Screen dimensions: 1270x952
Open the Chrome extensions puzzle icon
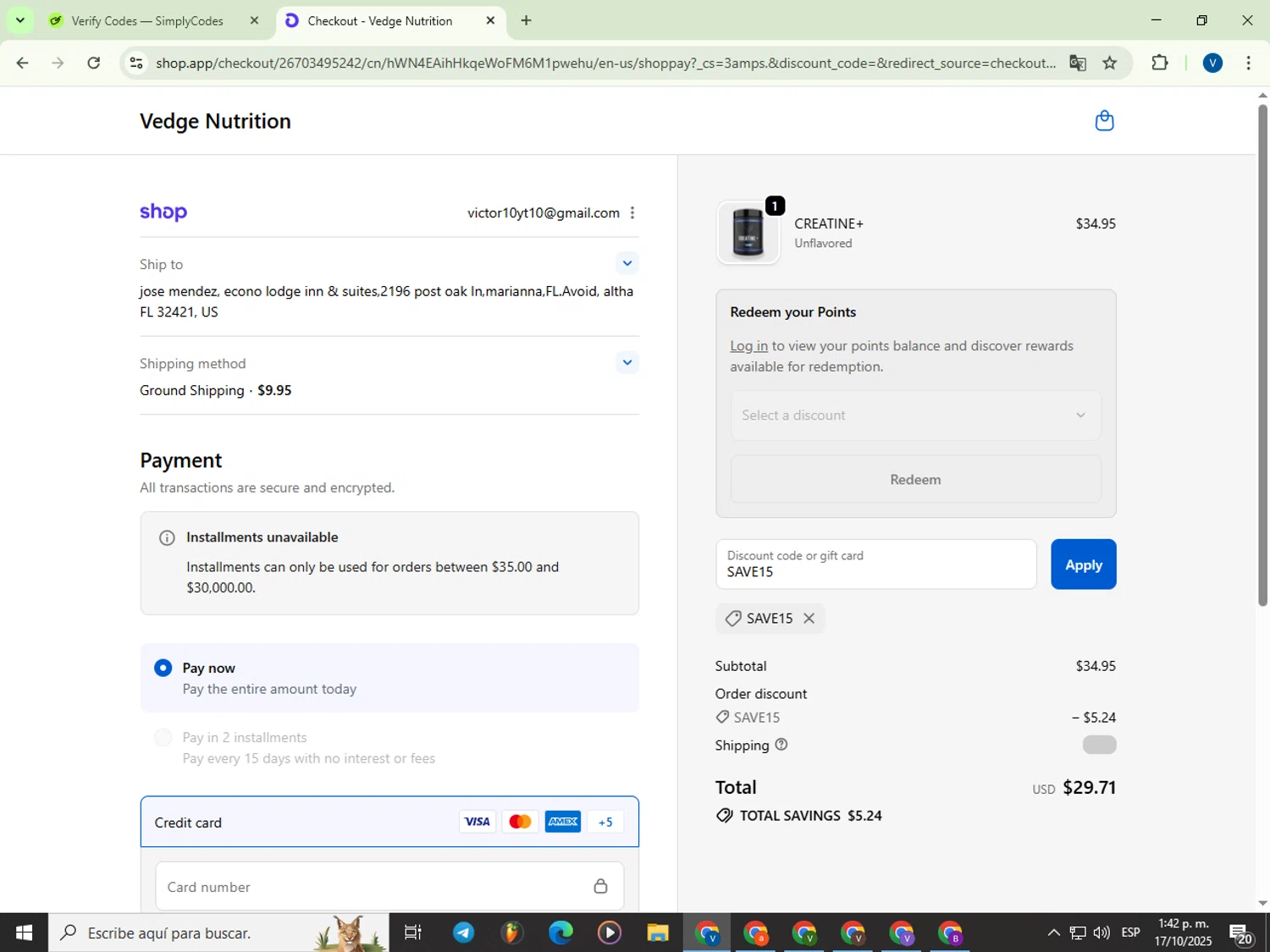point(1160,63)
